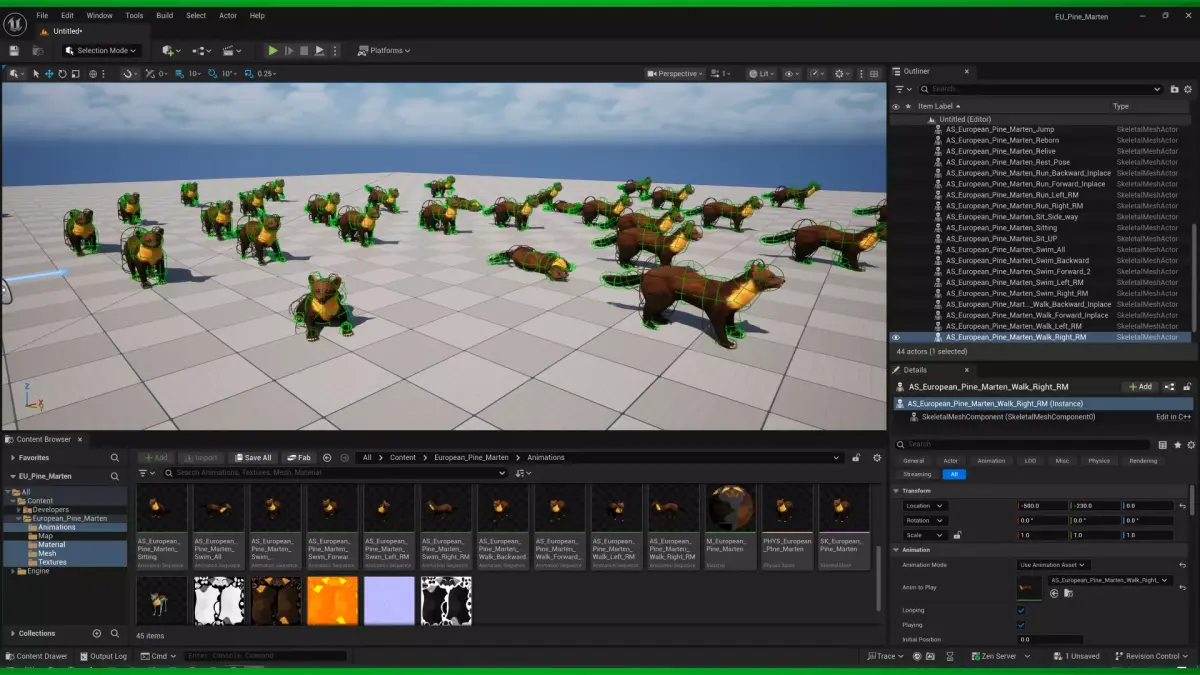Click the Fab button in Content Browser

(299, 457)
